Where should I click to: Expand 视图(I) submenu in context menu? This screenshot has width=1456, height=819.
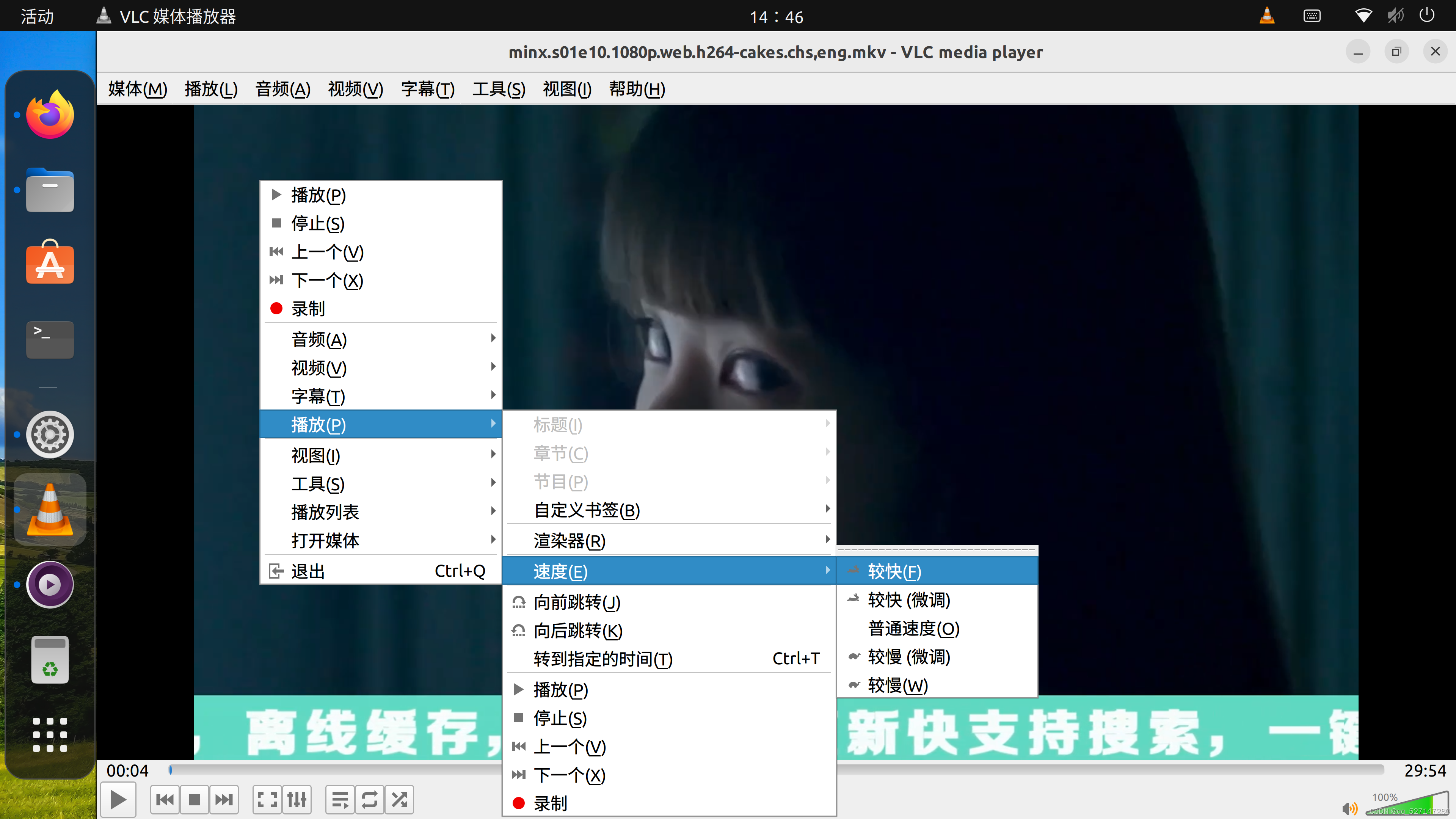click(x=381, y=455)
